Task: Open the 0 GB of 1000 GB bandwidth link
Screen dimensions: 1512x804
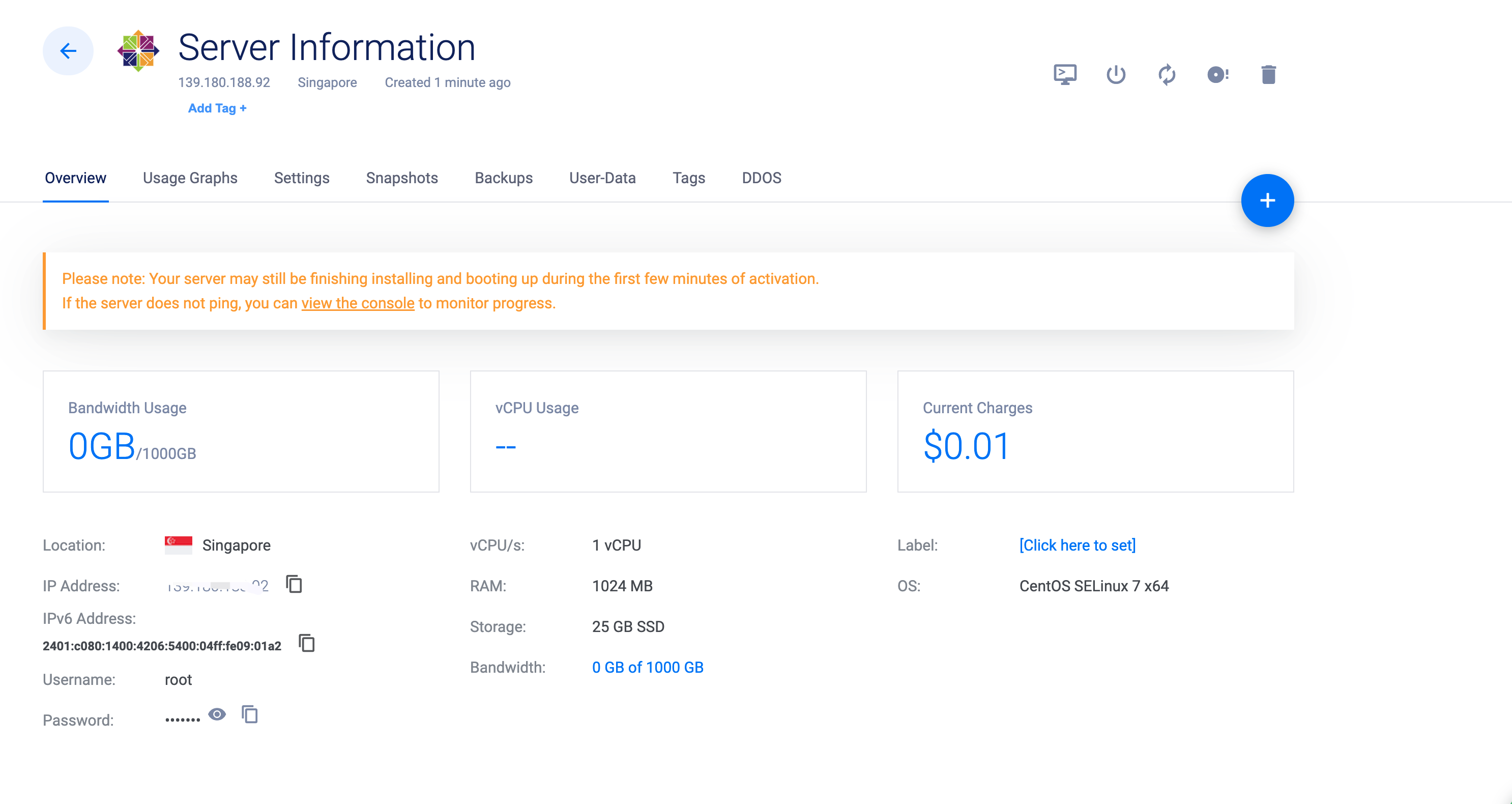Action: click(648, 668)
